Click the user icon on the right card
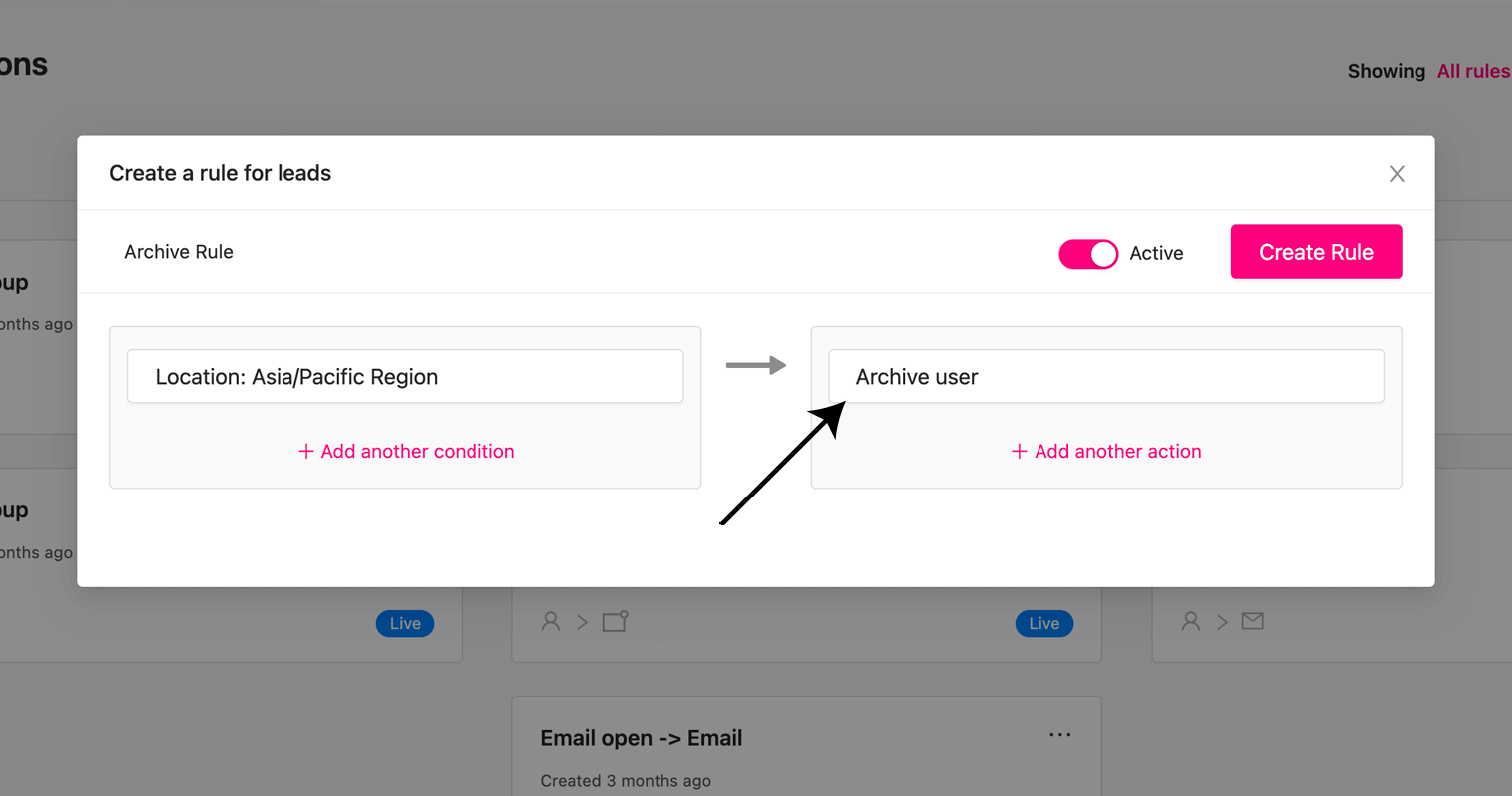Viewport: 1512px width, 796px height. [x=1191, y=622]
